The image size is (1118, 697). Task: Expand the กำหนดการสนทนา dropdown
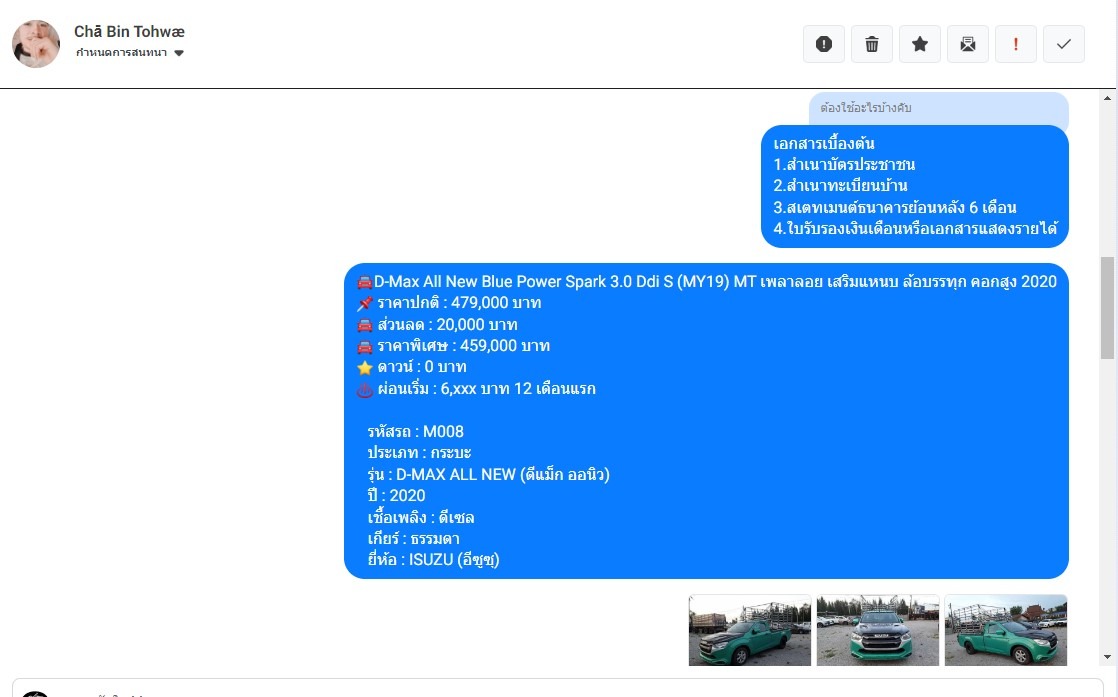[x=130, y=53]
